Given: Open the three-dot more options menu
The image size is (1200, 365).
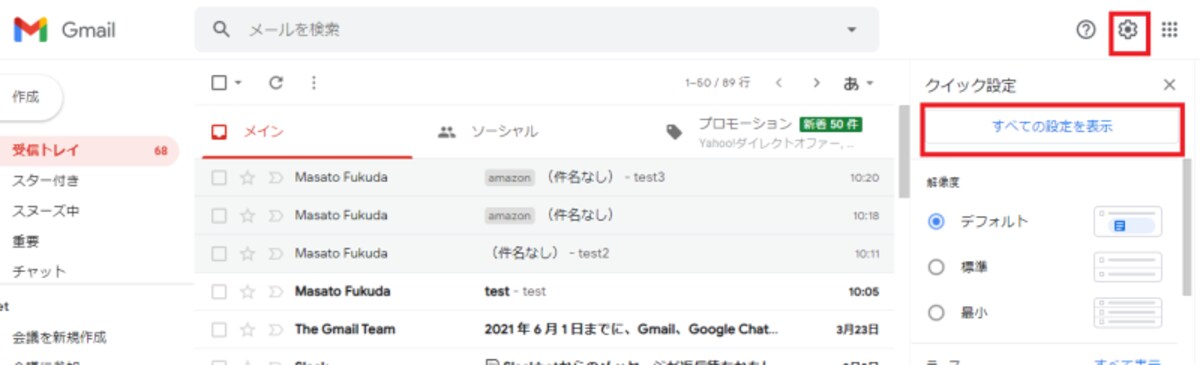Looking at the screenshot, I should [x=314, y=83].
